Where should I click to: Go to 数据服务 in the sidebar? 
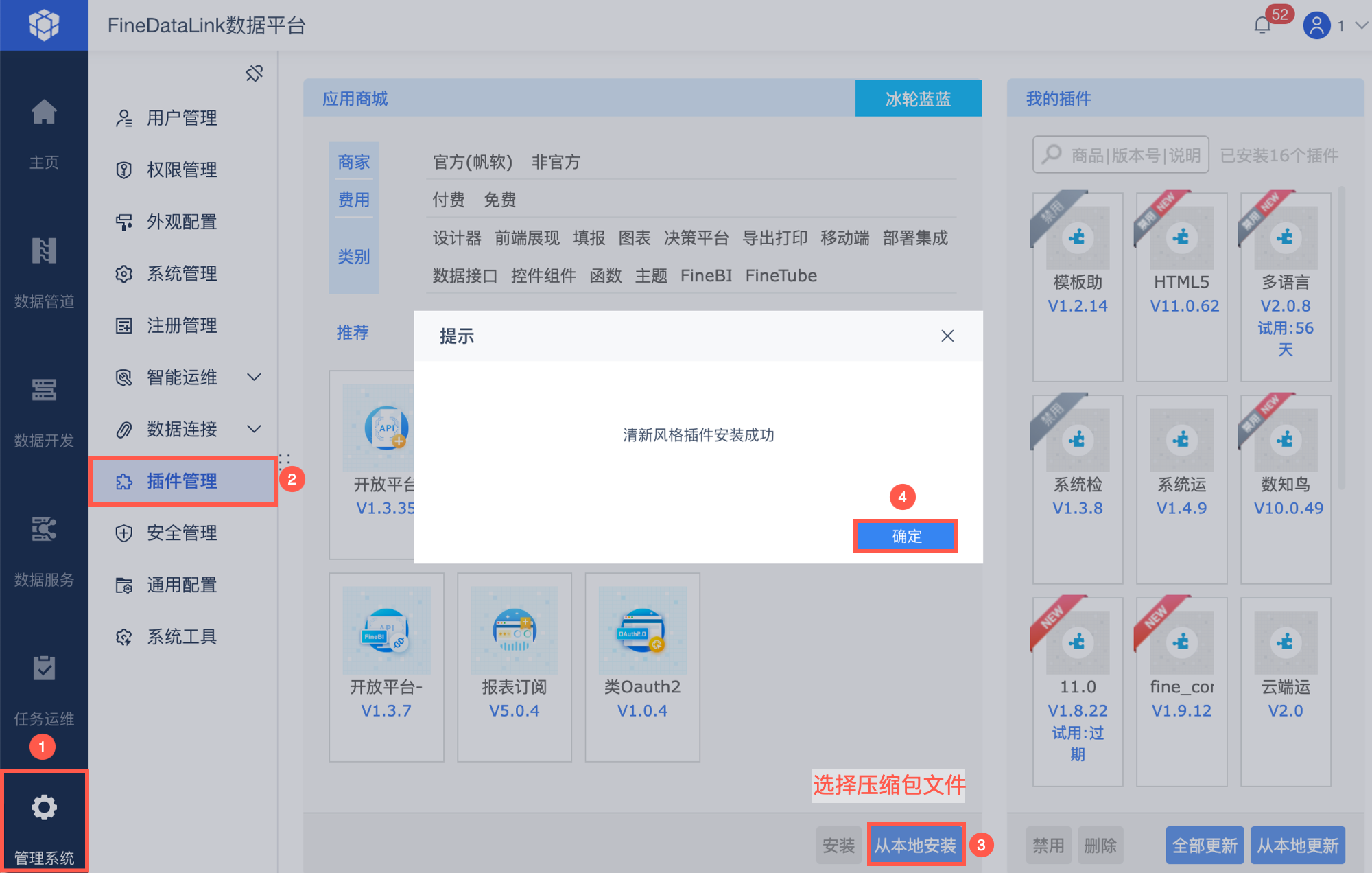[x=44, y=530]
